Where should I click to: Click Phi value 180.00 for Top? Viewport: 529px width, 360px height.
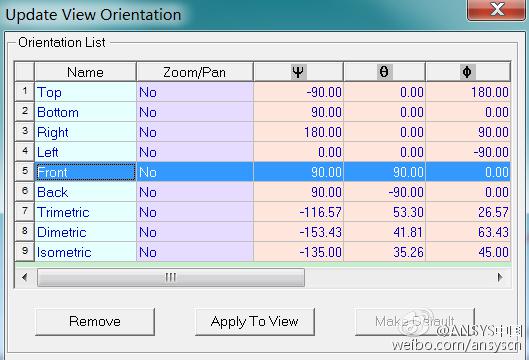pos(468,92)
